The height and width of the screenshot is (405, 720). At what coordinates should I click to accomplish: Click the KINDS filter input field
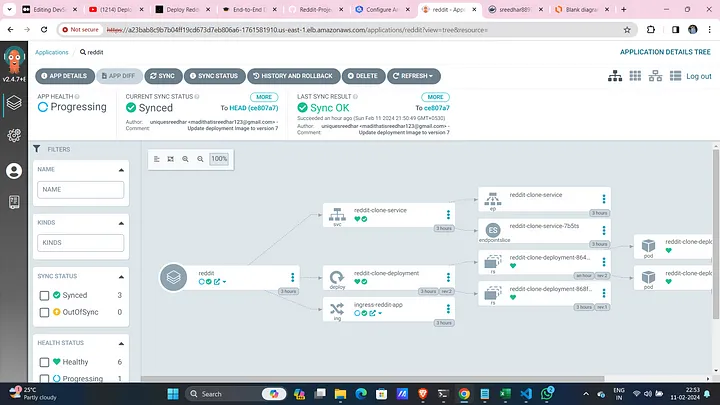pos(80,243)
